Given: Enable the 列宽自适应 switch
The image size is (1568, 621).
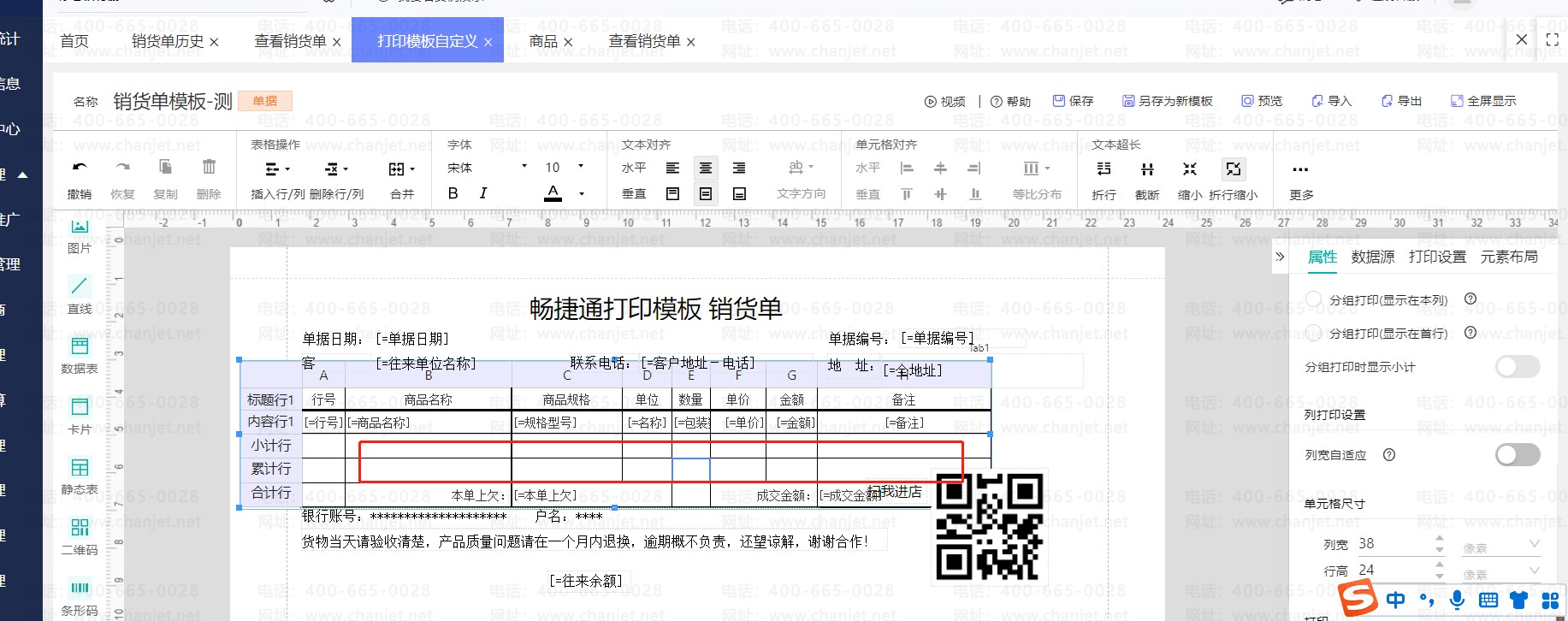Looking at the screenshot, I should pos(1517,455).
